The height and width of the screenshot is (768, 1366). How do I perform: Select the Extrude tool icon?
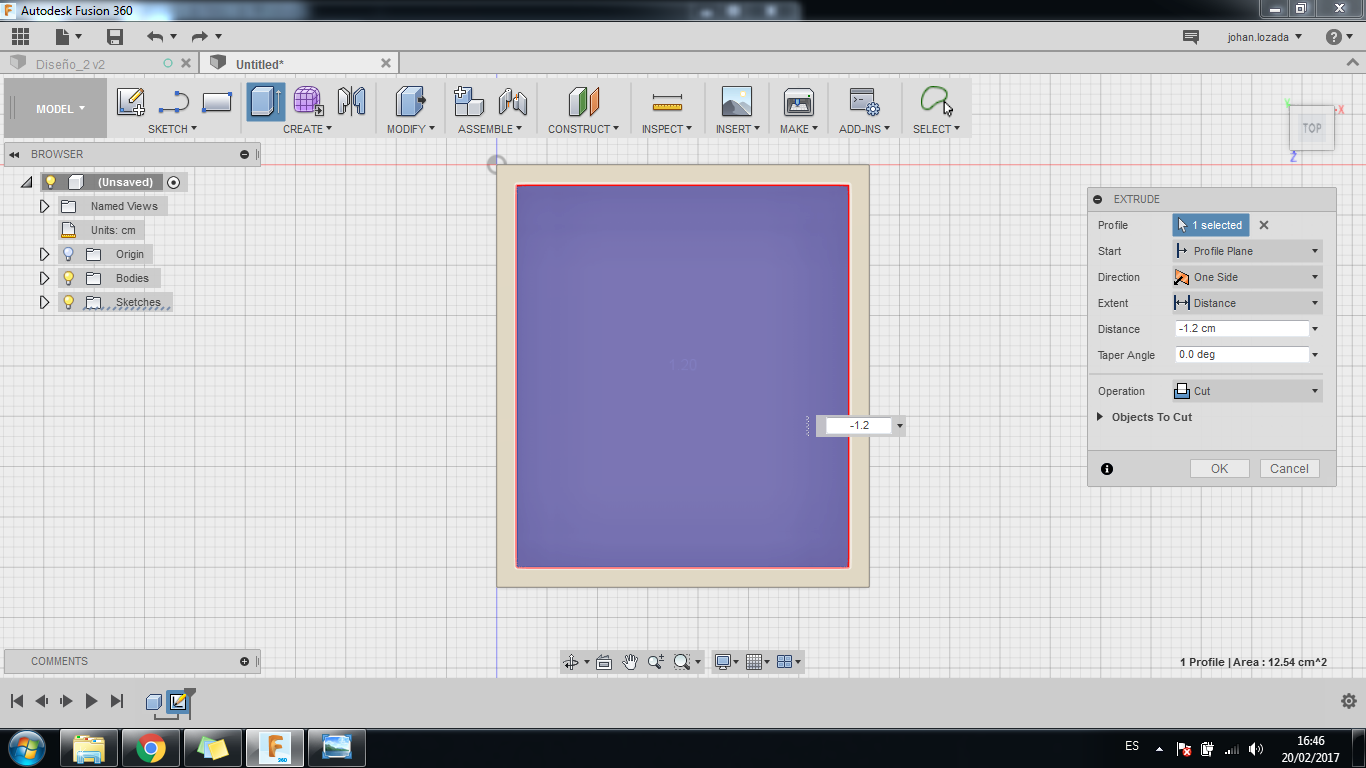pyautogui.click(x=266, y=101)
